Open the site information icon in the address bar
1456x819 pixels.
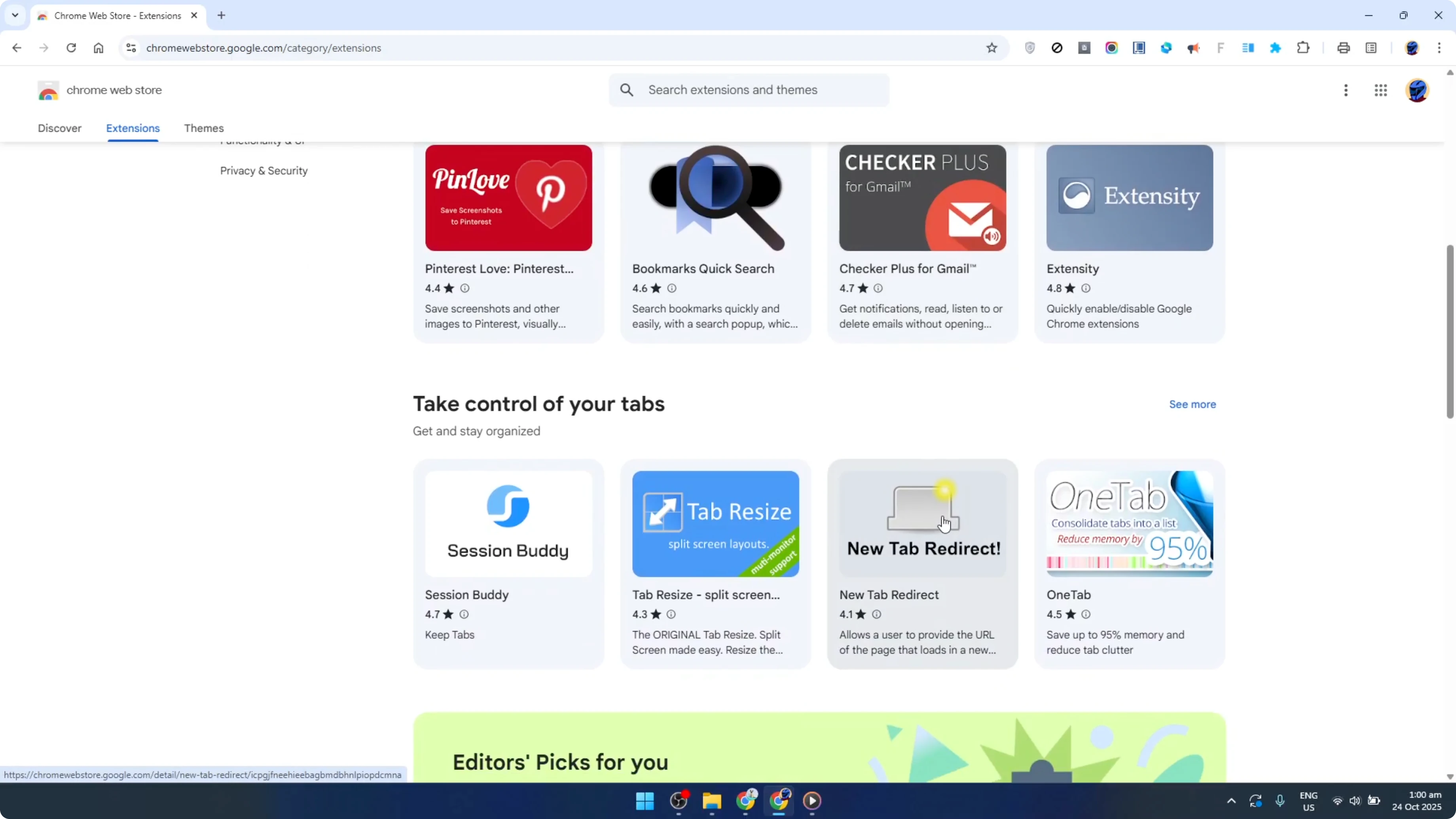click(x=131, y=48)
